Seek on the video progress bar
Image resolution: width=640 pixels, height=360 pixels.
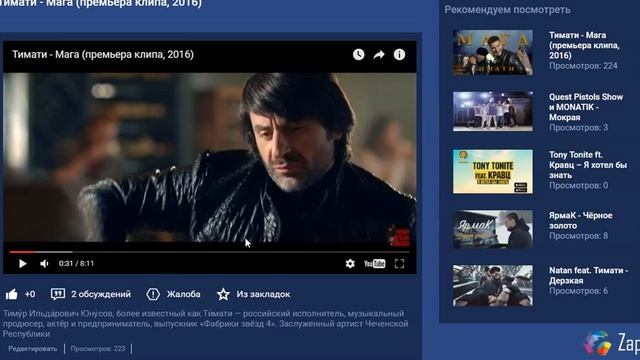click(210, 252)
